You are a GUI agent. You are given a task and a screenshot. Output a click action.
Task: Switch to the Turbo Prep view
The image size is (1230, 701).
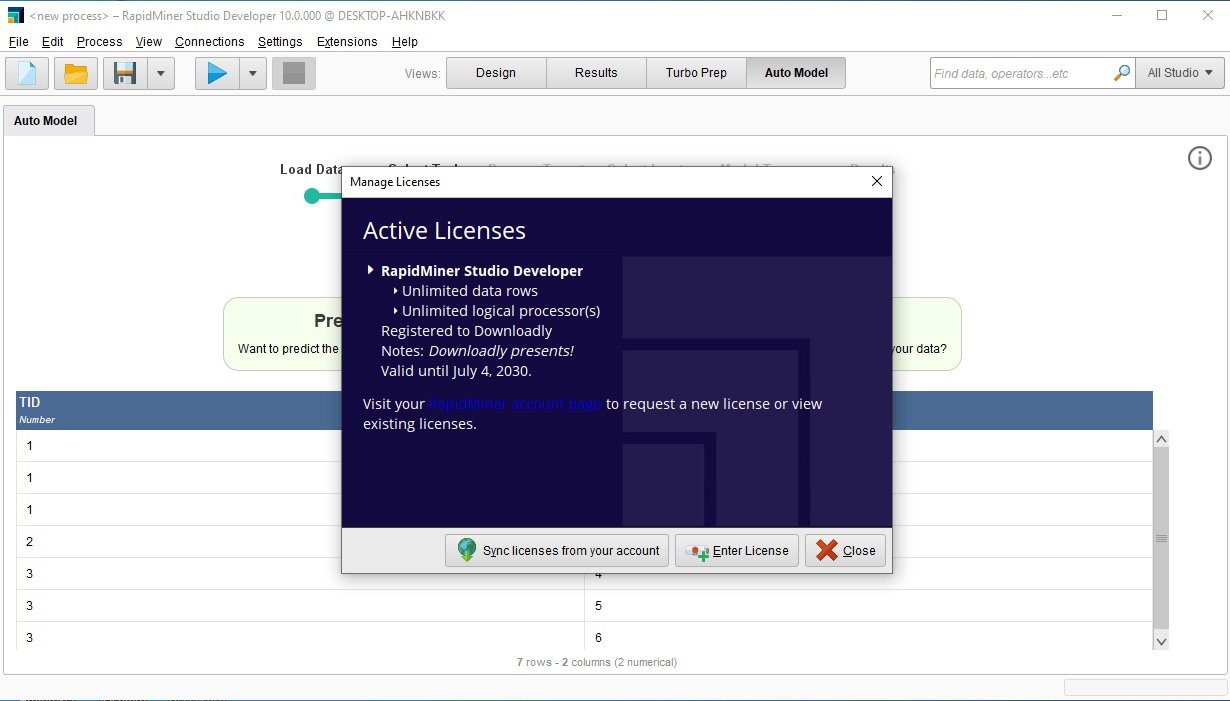696,73
